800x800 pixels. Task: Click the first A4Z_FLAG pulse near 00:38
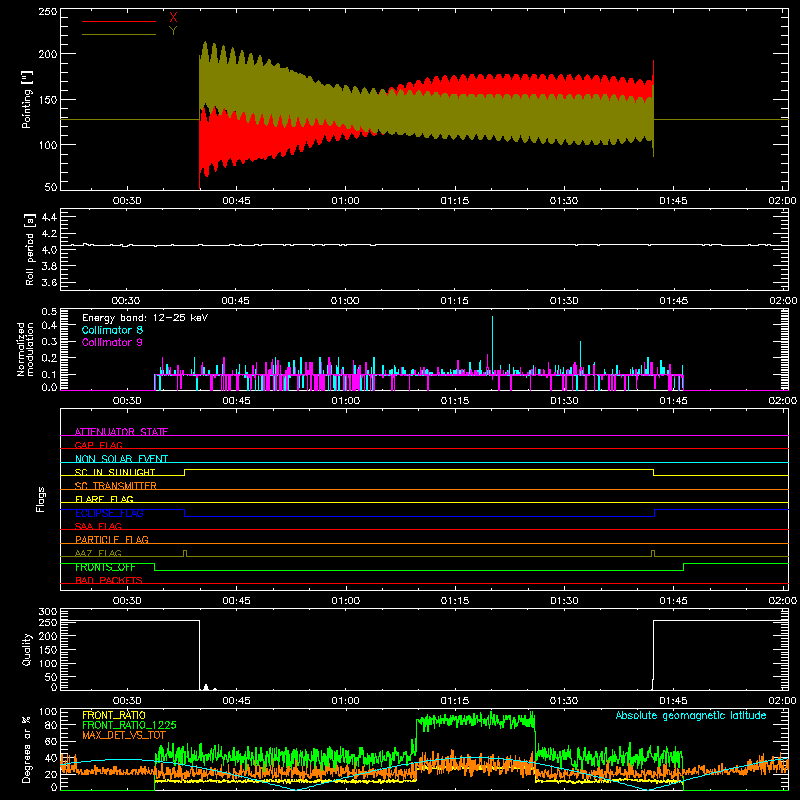[185, 553]
